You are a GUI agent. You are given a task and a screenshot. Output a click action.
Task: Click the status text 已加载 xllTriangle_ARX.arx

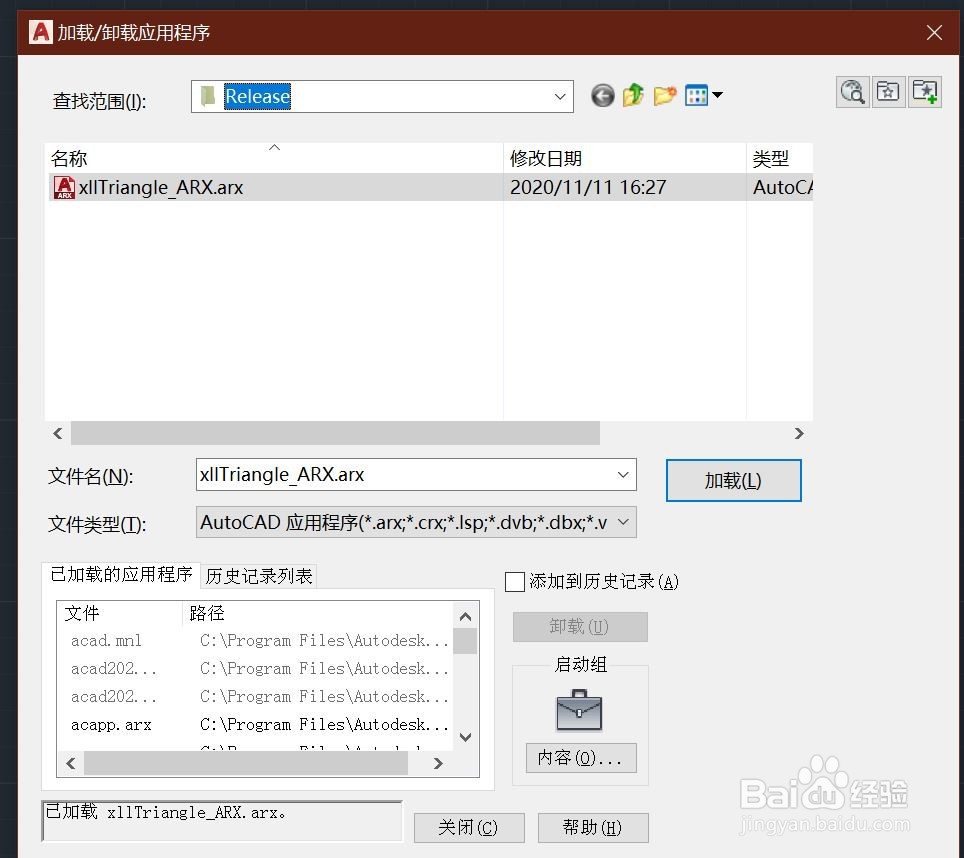click(x=166, y=813)
